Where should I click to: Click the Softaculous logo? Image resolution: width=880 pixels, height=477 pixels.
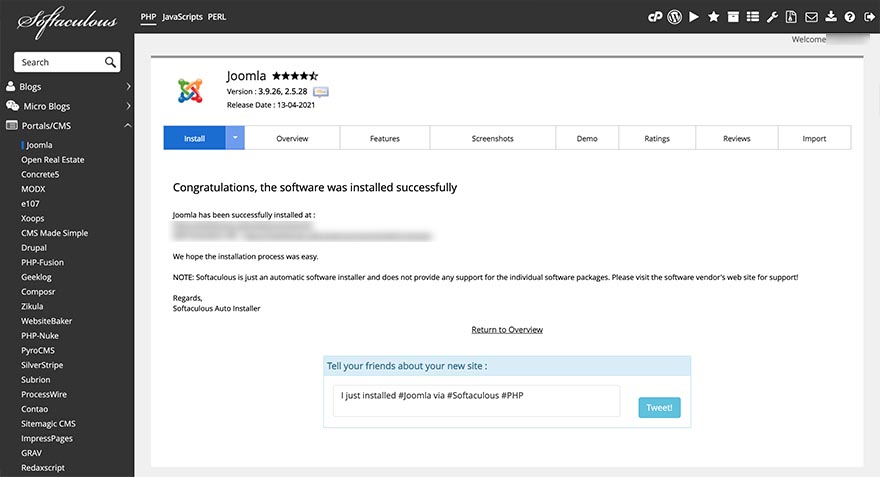[67, 21]
